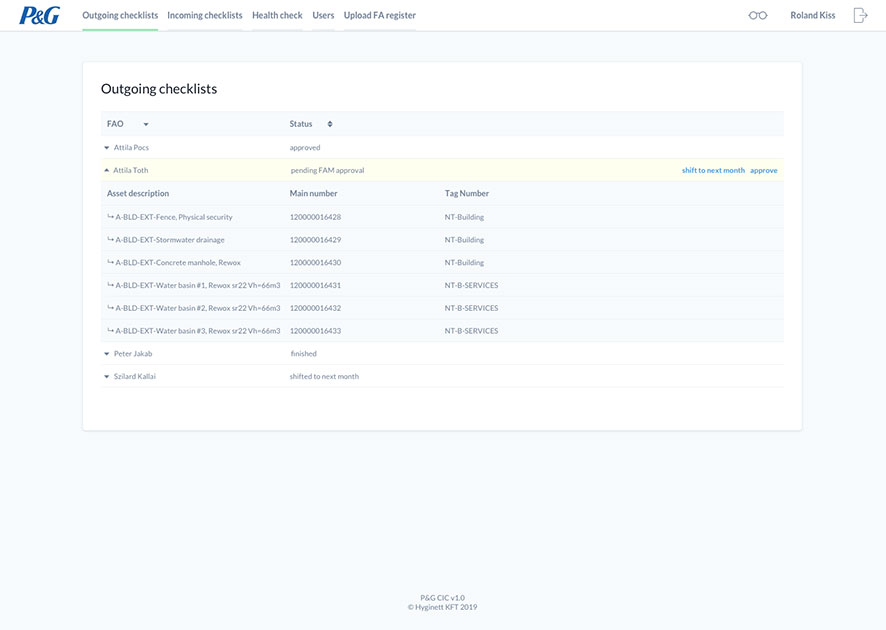The height and width of the screenshot is (630, 886).
Task: Click the P&G logo
Action: click(x=40, y=15)
